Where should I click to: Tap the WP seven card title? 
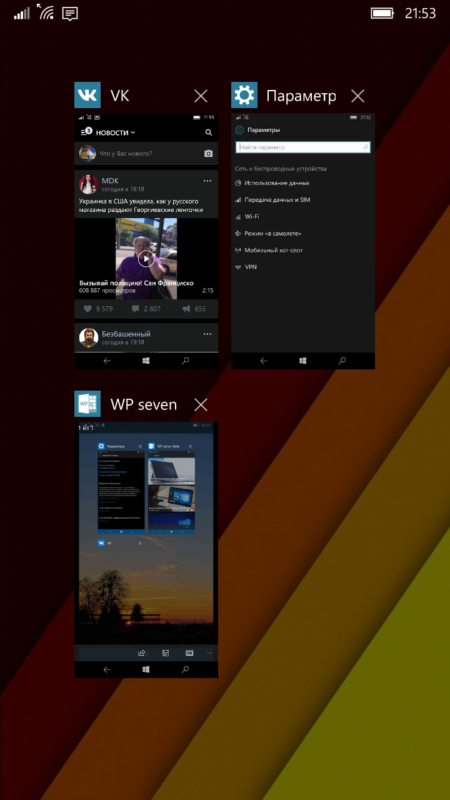coord(143,405)
